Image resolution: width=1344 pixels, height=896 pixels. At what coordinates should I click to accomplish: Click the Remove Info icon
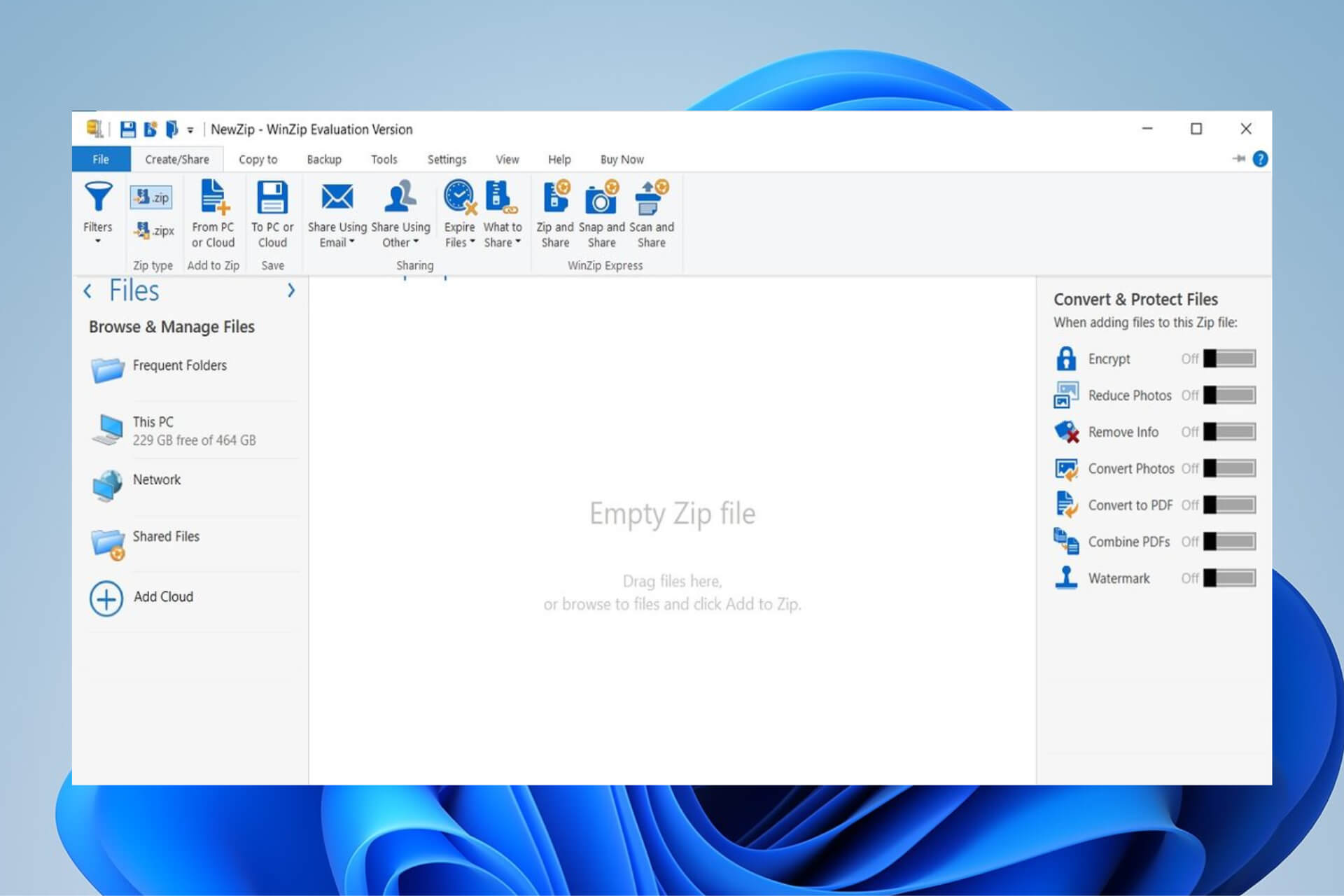1066,432
